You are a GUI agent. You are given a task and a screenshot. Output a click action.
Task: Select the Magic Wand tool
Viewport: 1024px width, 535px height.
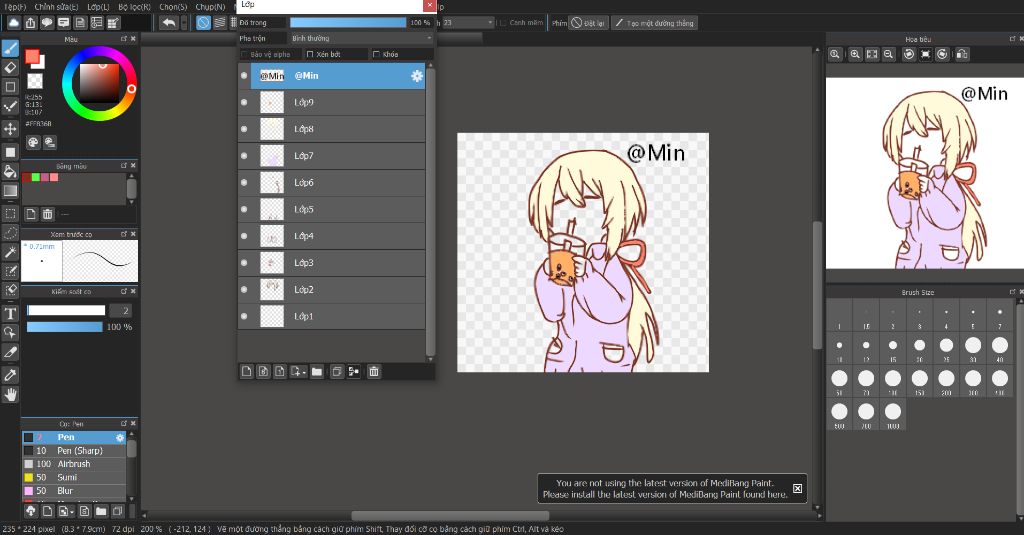[10, 251]
